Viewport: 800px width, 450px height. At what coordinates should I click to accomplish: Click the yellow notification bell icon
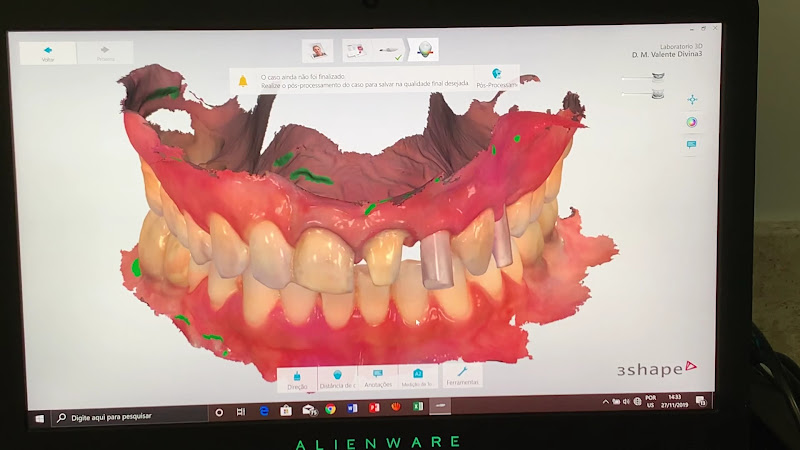tap(242, 80)
